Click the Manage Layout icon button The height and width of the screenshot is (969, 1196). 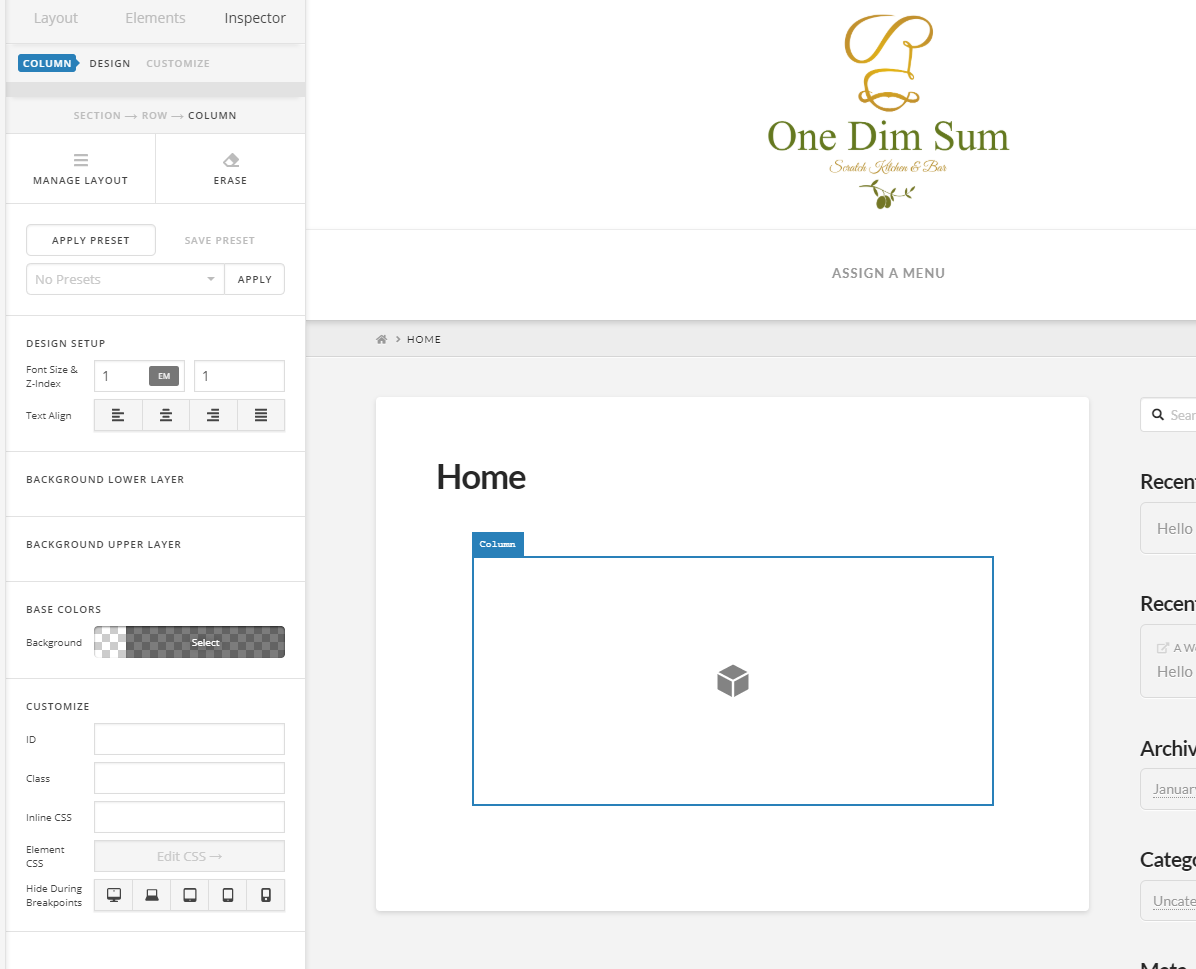81,160
